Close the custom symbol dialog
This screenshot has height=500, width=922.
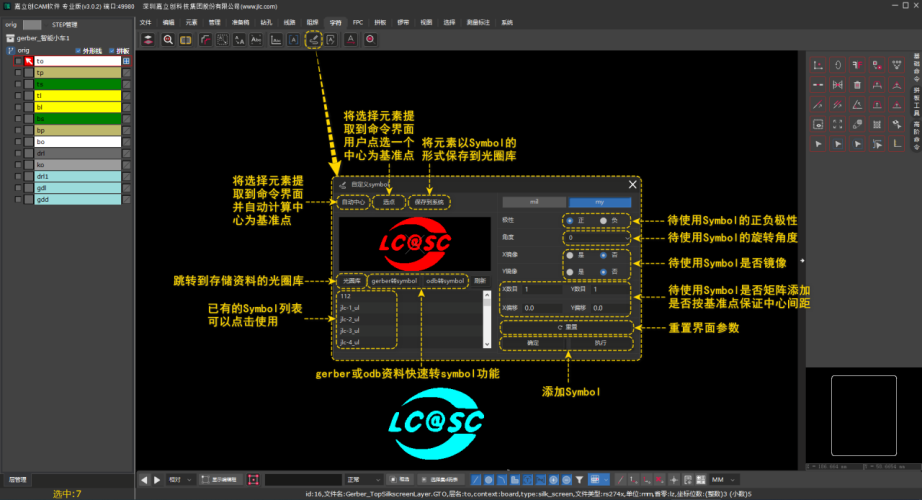point(632,185)
